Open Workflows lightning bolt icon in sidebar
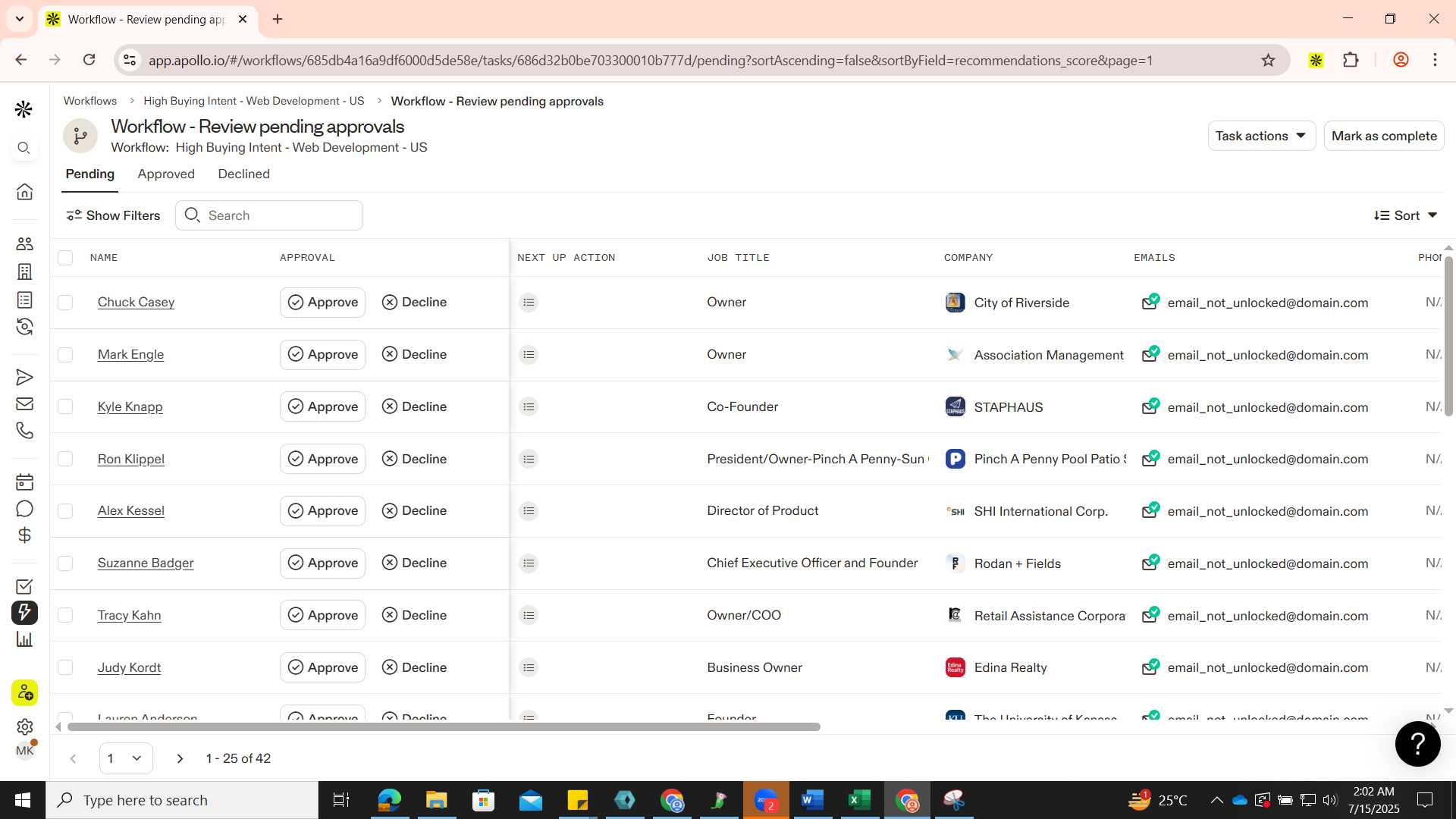This screenshot has width=1456, height=819. (x=24, y=613)
